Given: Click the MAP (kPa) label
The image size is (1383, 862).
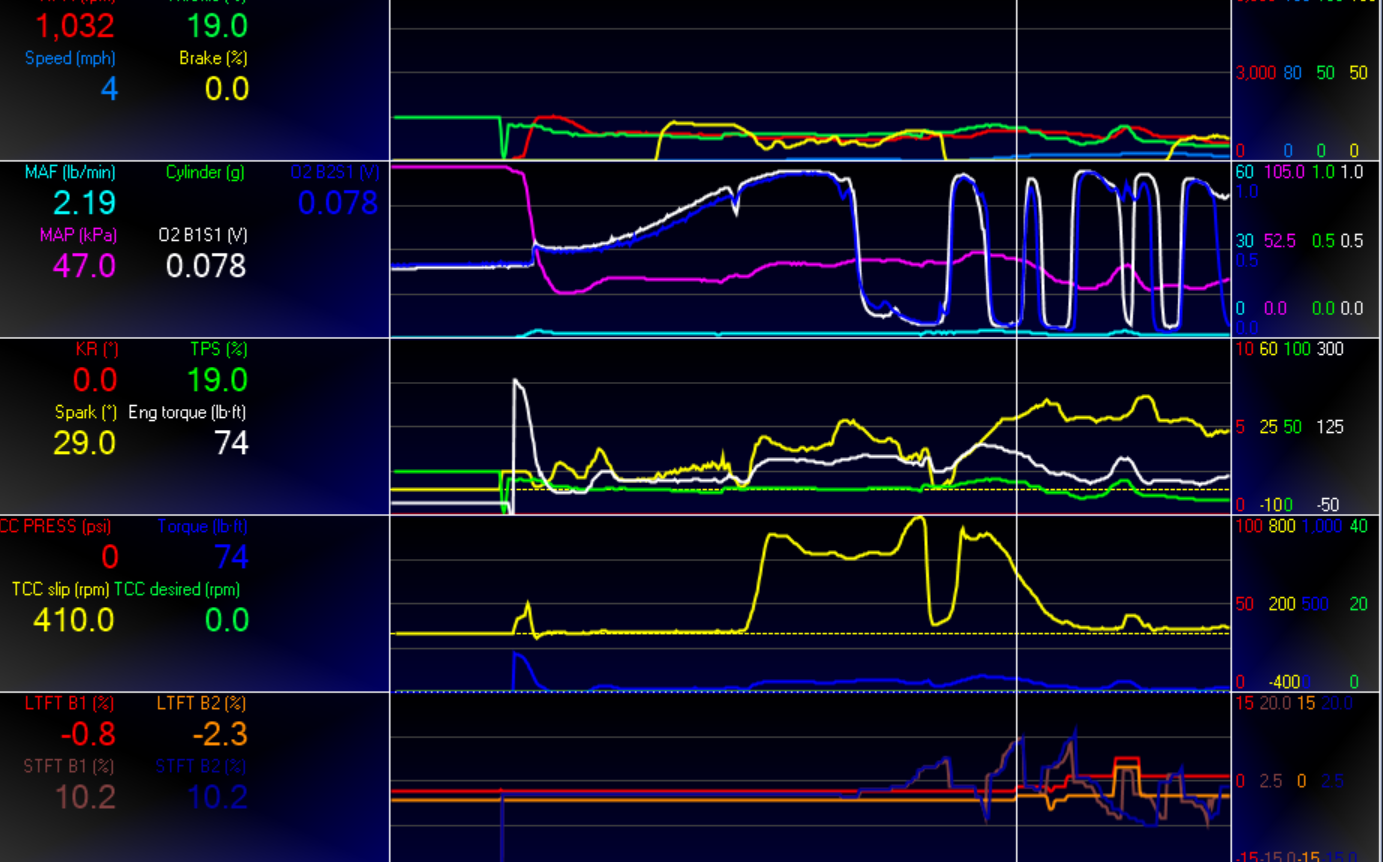Looking at the screenshot, I should pyautogui.click(x=78, y=235).
